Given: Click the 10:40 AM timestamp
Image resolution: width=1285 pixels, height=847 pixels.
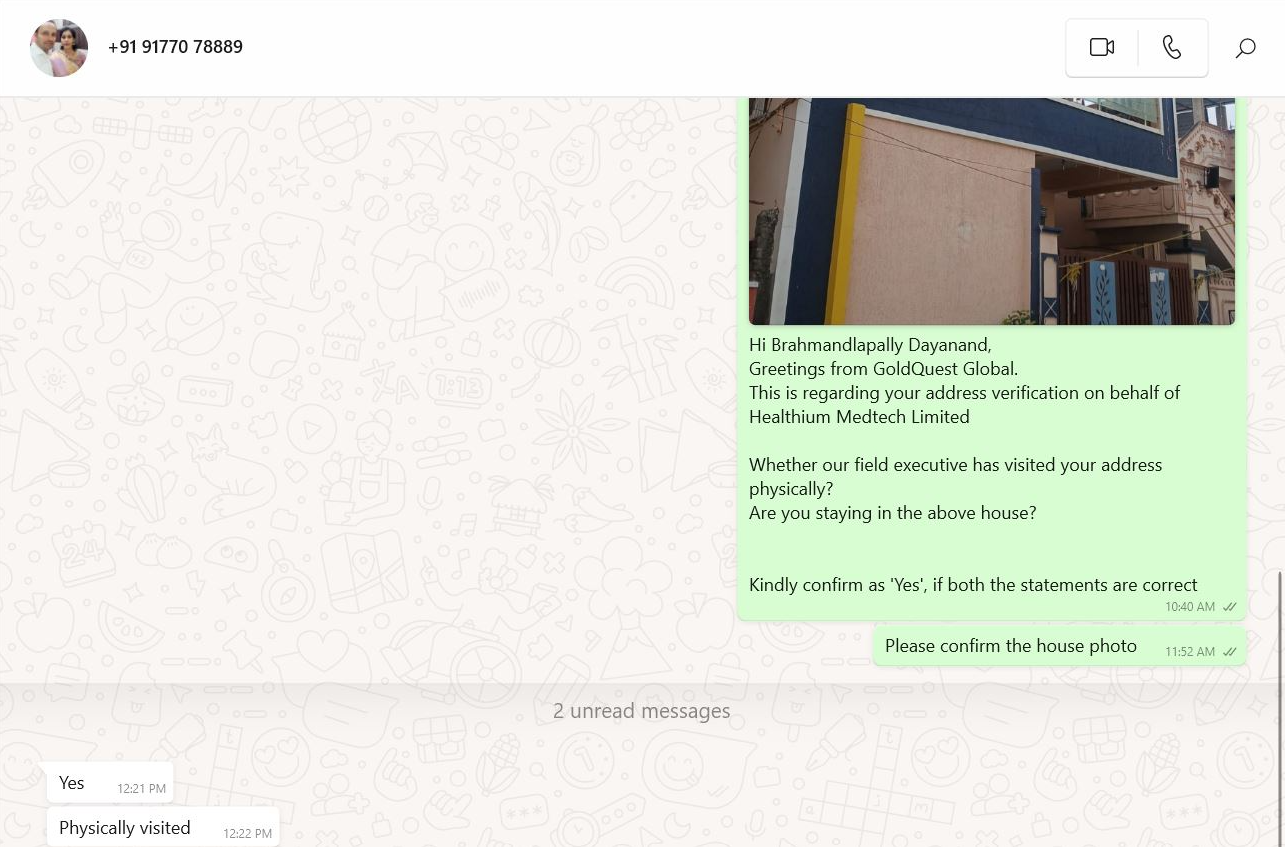Looking at the screenshot, I should (1190, 607).
